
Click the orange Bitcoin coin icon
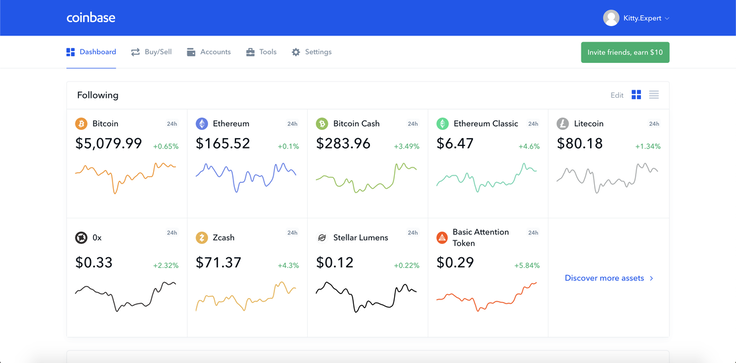coord(81,124)
